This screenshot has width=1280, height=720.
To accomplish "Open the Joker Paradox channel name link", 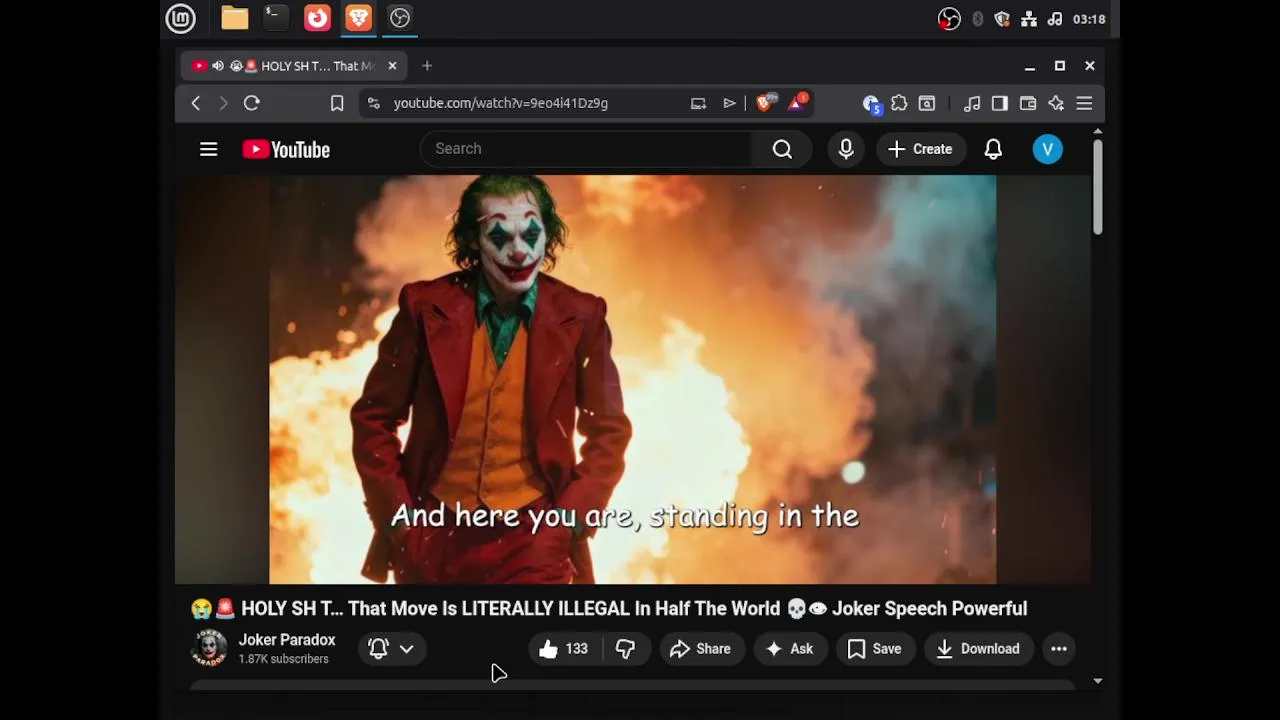I will click(x=287, y=640).
